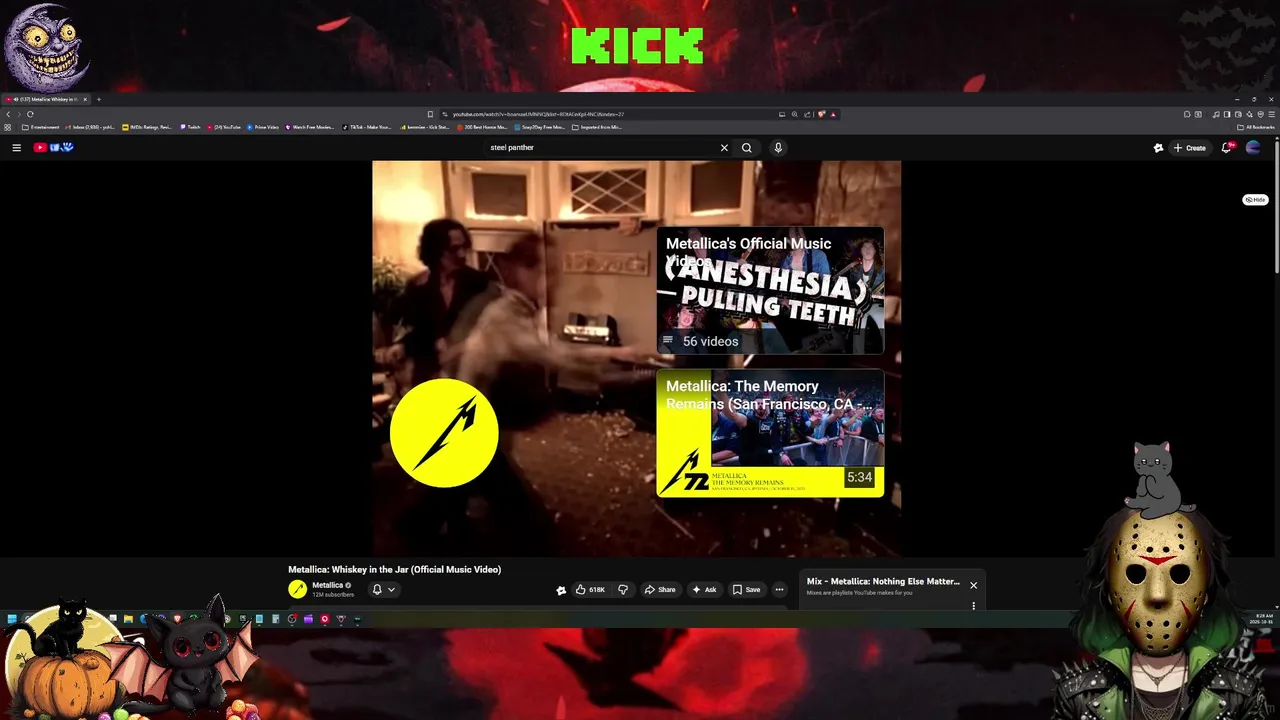Open the YouTube hamburger guide menu

(x=16, y=147)
